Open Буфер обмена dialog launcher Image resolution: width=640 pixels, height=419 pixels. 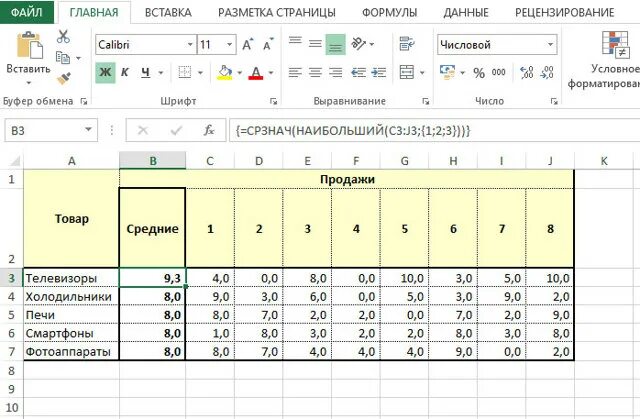coord(84,101)
